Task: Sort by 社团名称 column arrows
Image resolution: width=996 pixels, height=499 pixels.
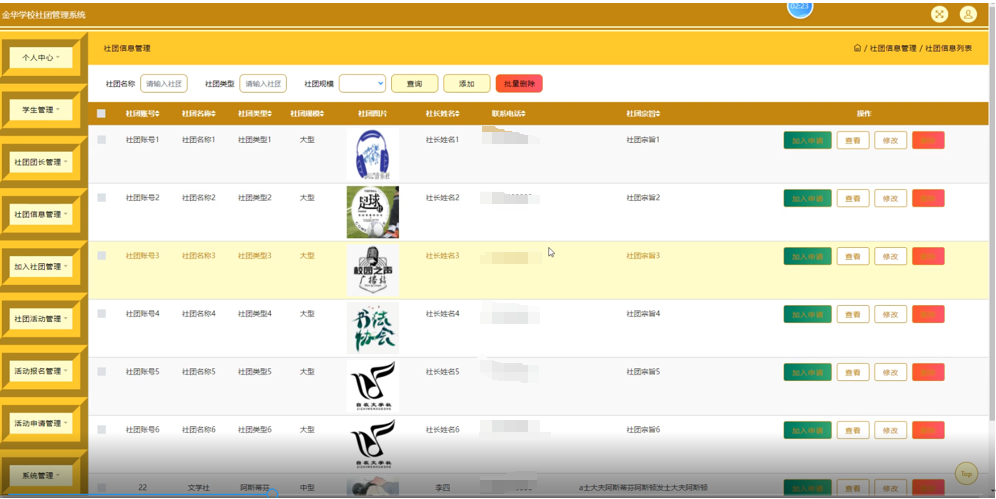Action: [213, 114]
